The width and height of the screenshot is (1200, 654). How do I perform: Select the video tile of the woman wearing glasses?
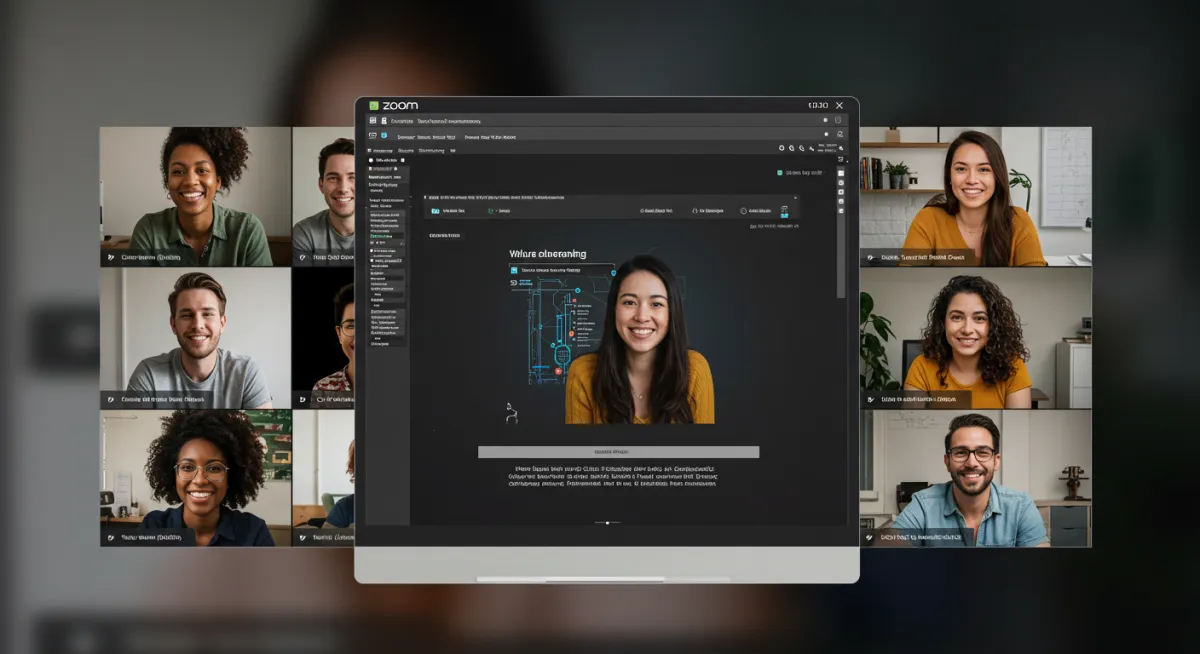coord(195,478)
